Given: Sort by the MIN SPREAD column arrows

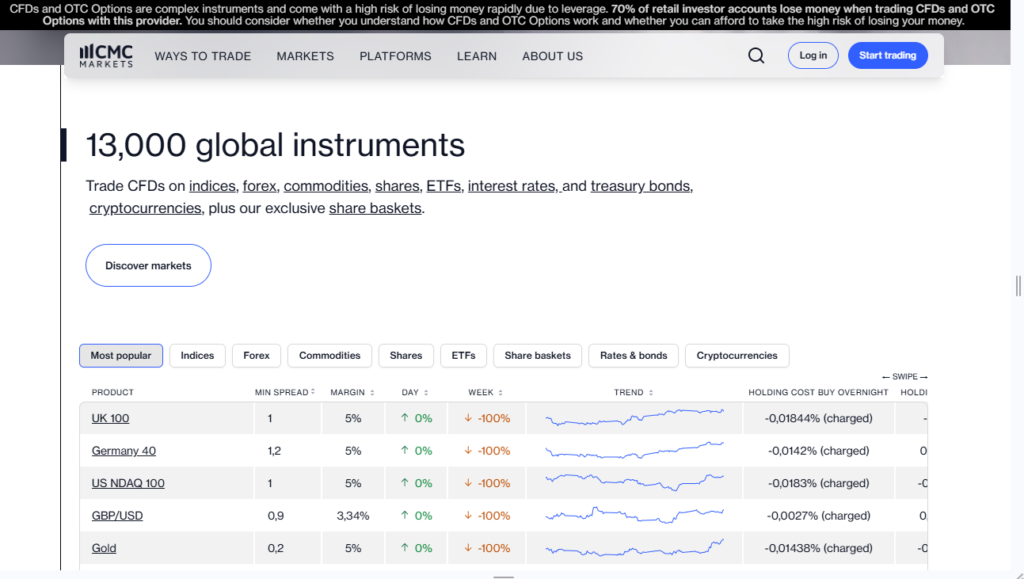Looking at the screenshot, I should (x=313, y=392).
